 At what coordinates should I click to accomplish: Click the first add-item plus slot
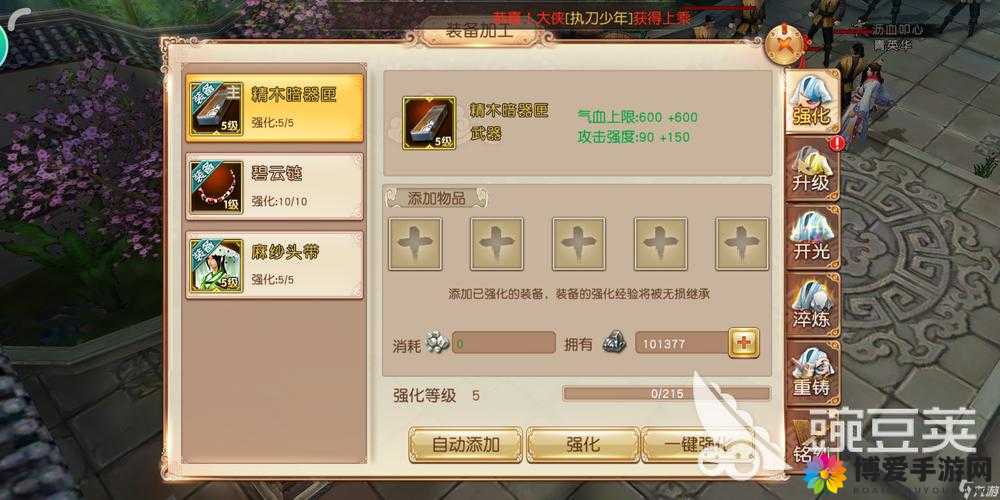click(415, 244)
